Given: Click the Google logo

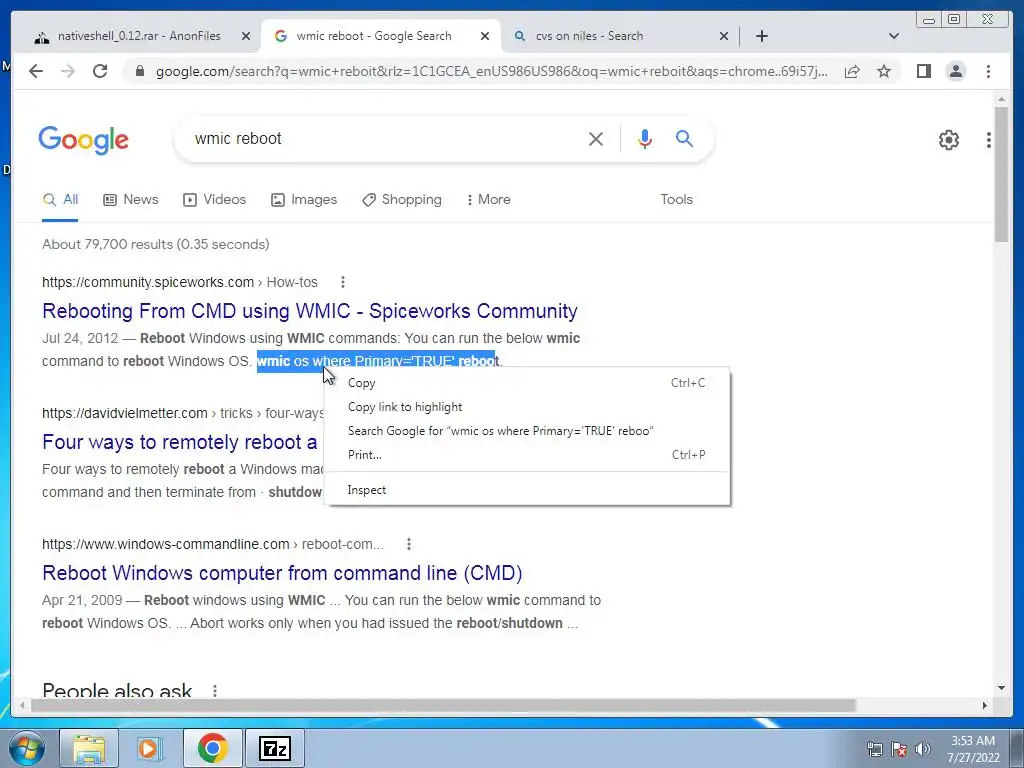Looking at the screenshot, I should [x=84, y=140].
